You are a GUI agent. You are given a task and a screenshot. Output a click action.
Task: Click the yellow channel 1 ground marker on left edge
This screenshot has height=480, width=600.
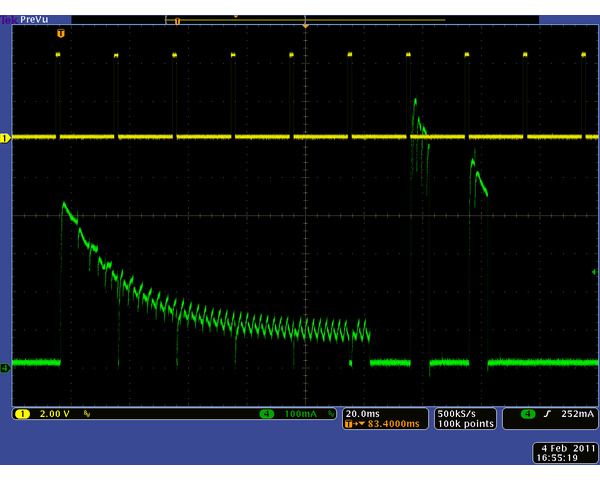(x=5, y=138)
